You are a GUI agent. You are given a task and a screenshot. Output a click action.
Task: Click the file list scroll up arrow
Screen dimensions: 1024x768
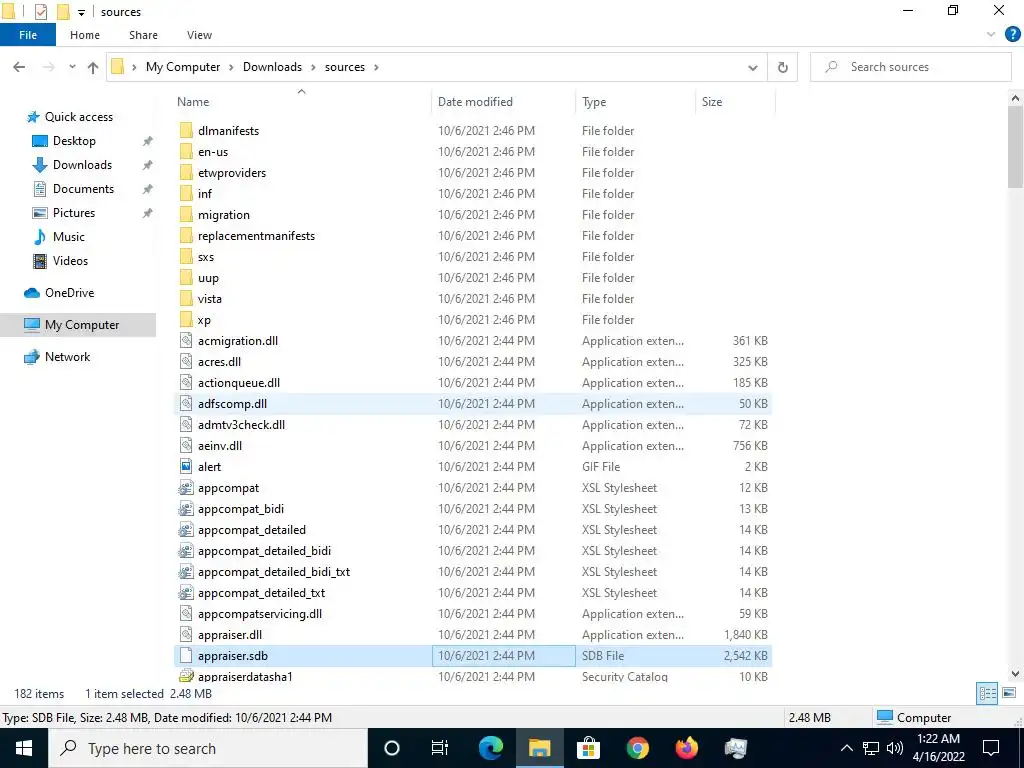(x=1015, y=99)
